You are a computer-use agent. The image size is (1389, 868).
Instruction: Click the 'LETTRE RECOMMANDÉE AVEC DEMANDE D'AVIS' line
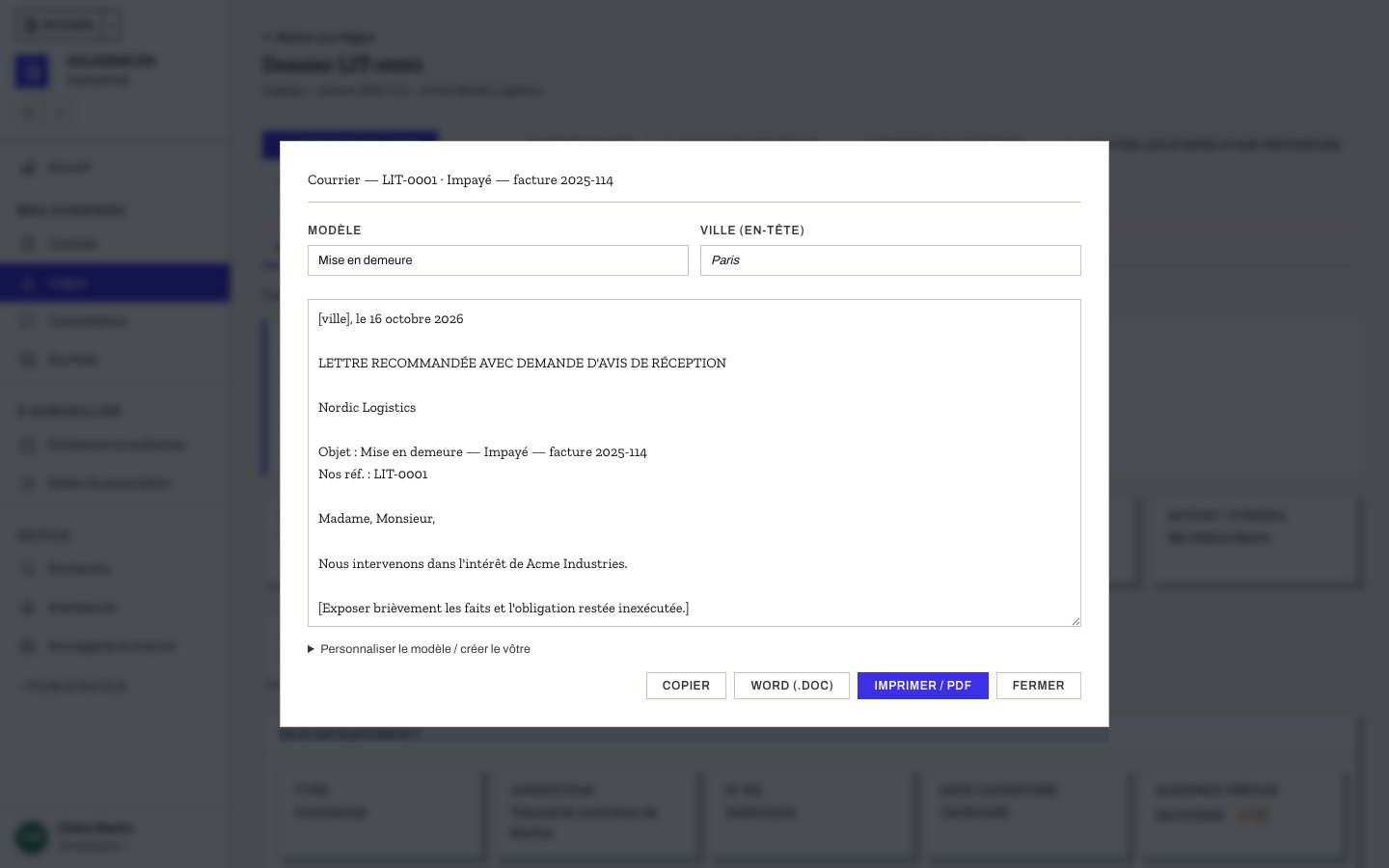coord(522,364)
